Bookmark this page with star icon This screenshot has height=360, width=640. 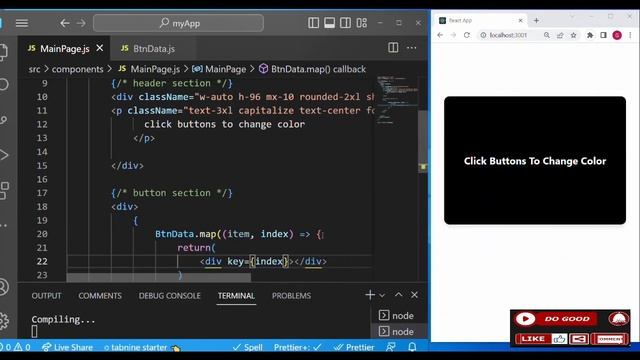573,35
